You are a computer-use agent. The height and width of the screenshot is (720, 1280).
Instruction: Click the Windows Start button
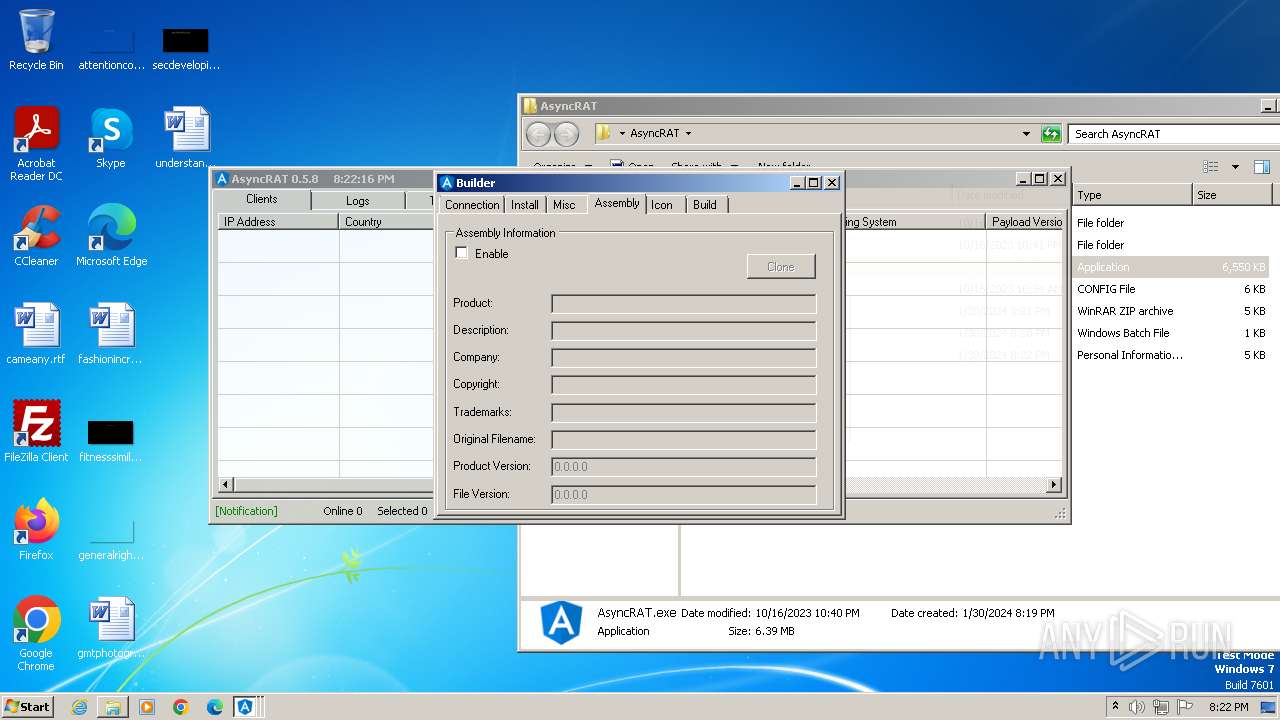(28, 707)
